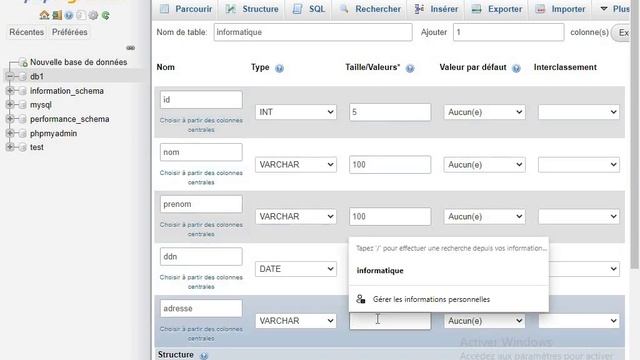Image resolution: width=640 pixels, height=360 pixels.
Task: Click the Valeur par défaut help icon
Action: 516,68
